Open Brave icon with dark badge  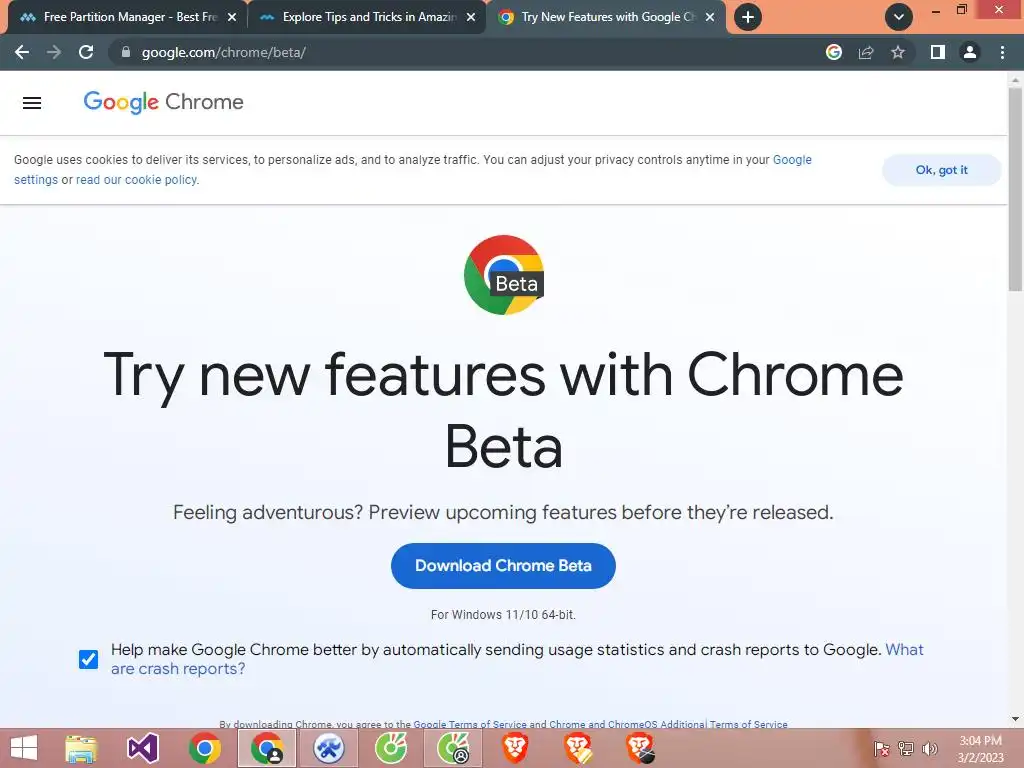point(640,748)
